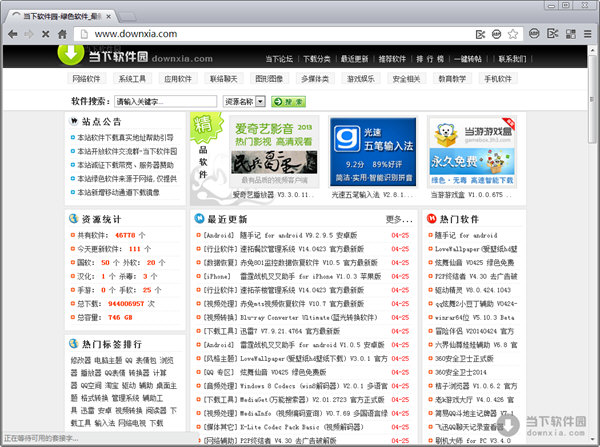The width and height of the screenshot is (600, 447).
Task: Click the browser forward arrow
Action: click(x=29, y=34)
